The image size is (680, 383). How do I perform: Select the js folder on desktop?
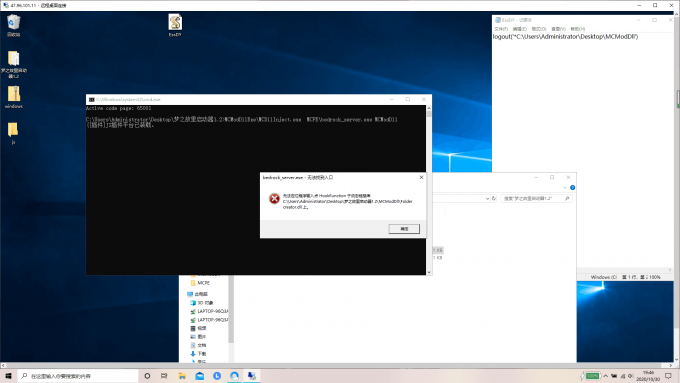(13, 133)
